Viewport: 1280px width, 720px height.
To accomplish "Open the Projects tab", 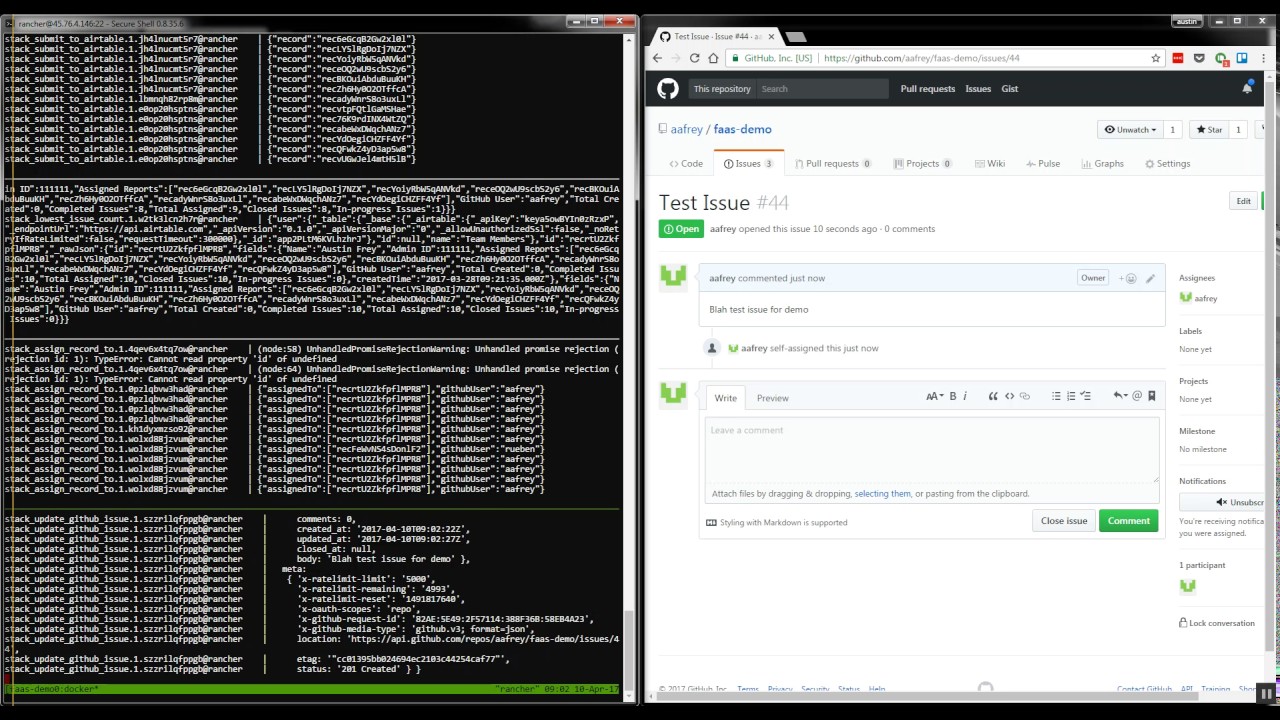I will coord(922,164).
